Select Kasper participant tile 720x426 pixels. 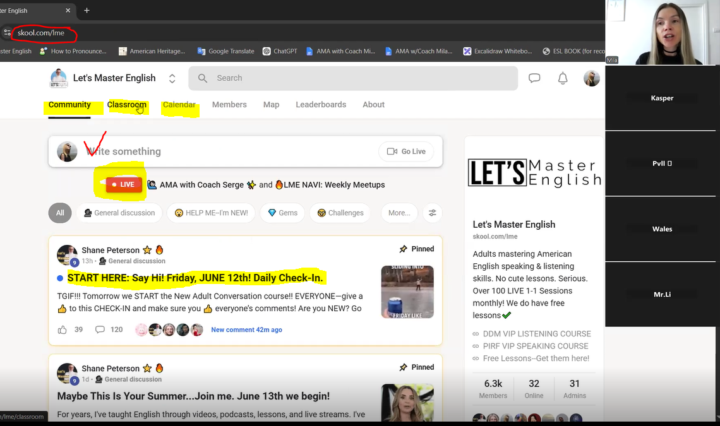(660, 98)
